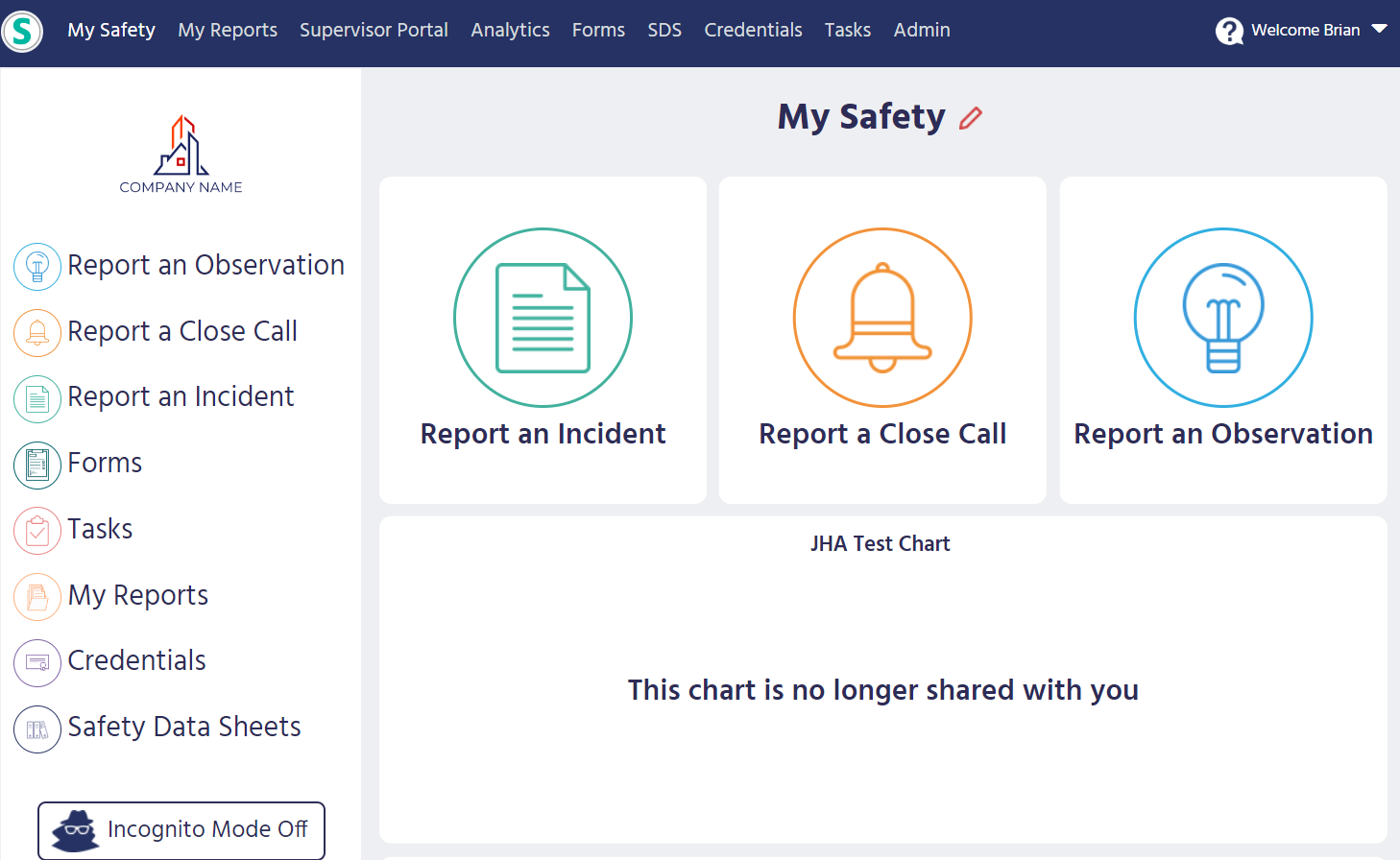This screenshot has height=860, width=1400.
Task: Click the Report an Observation card label
Action: pyautogui.click(x=1222, y=434)
